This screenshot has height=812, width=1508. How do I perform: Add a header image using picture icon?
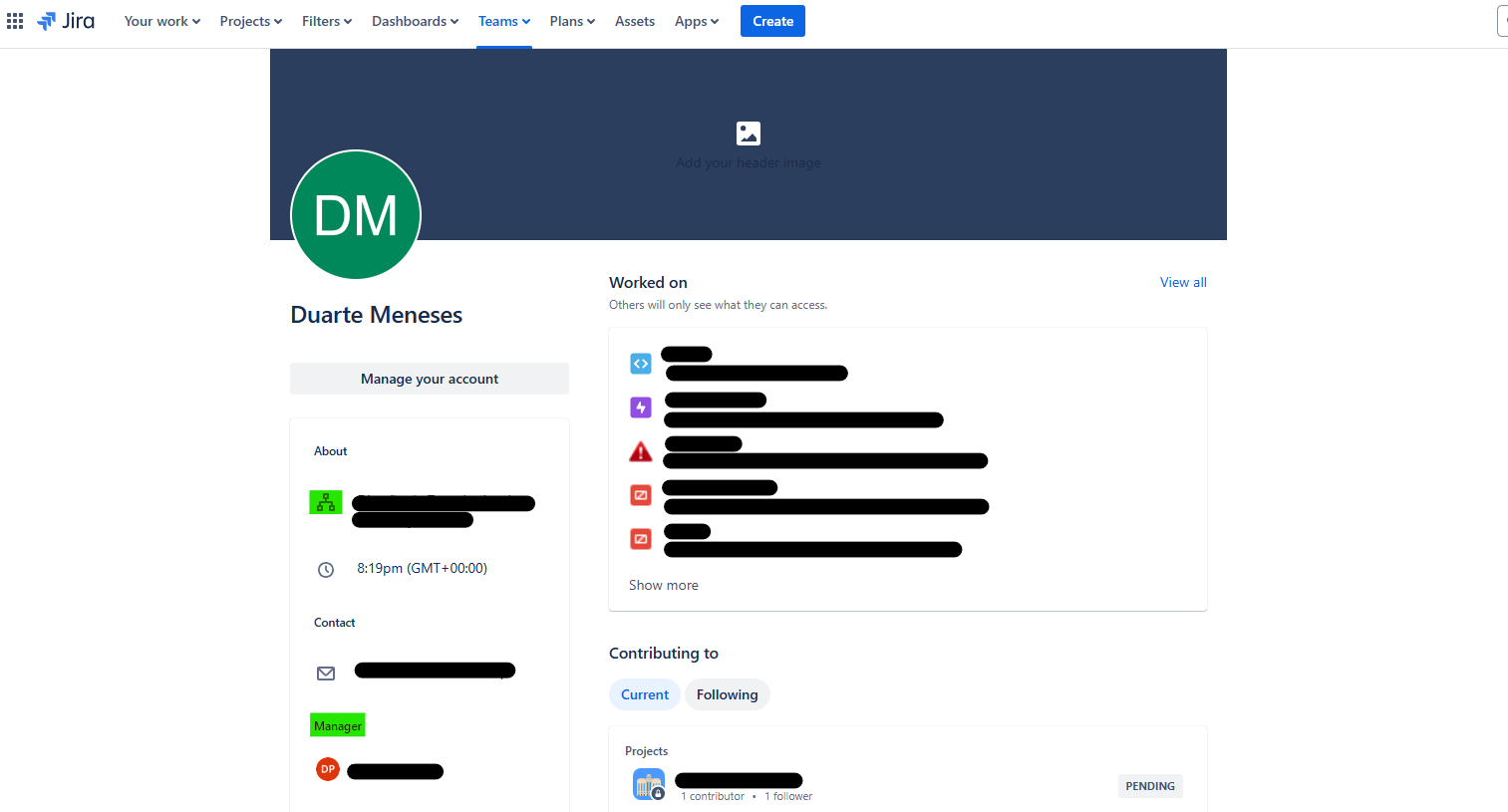coord(749,134)
